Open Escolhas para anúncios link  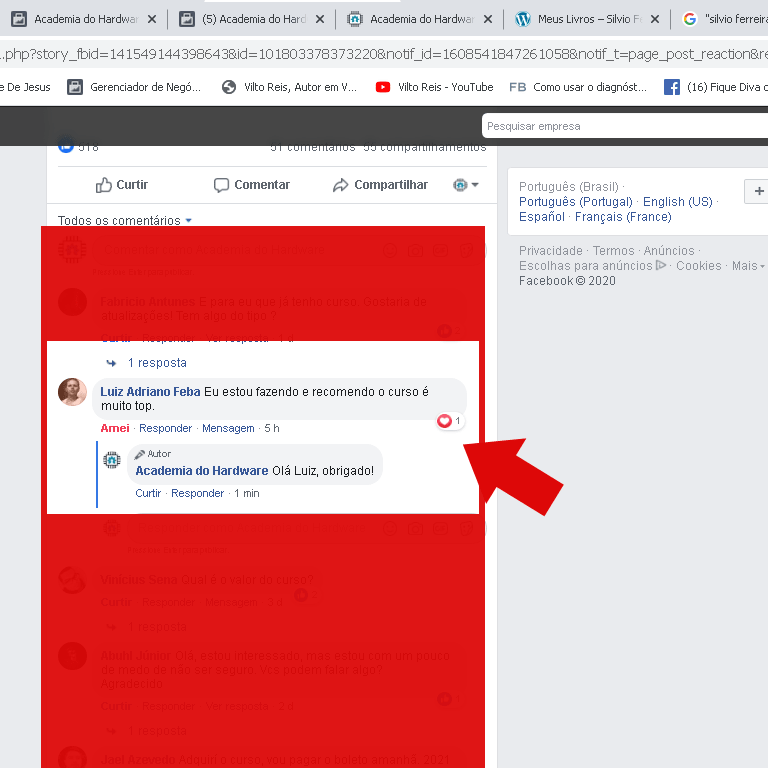592,265
